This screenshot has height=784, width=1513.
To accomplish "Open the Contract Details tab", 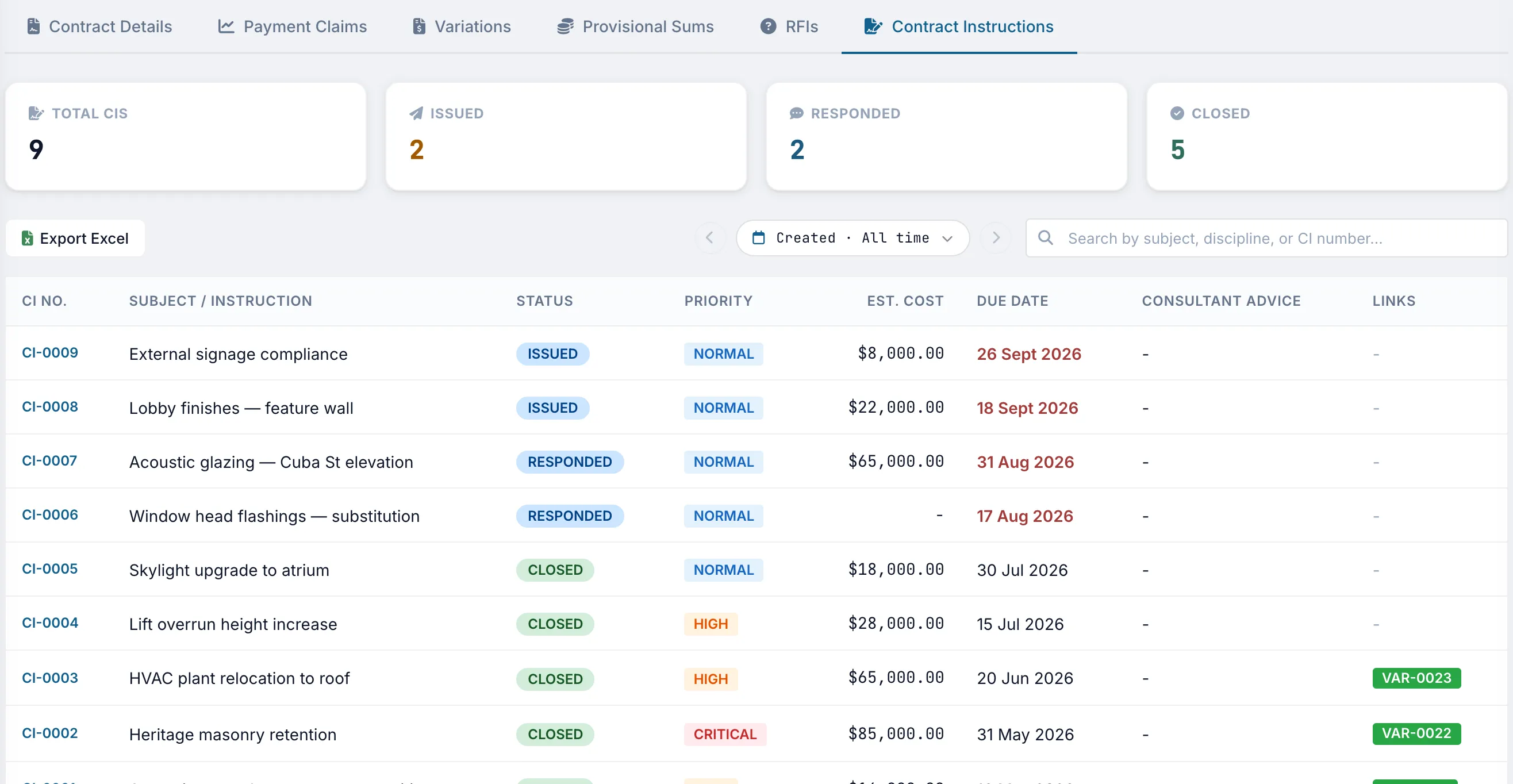I will point(99,26).
